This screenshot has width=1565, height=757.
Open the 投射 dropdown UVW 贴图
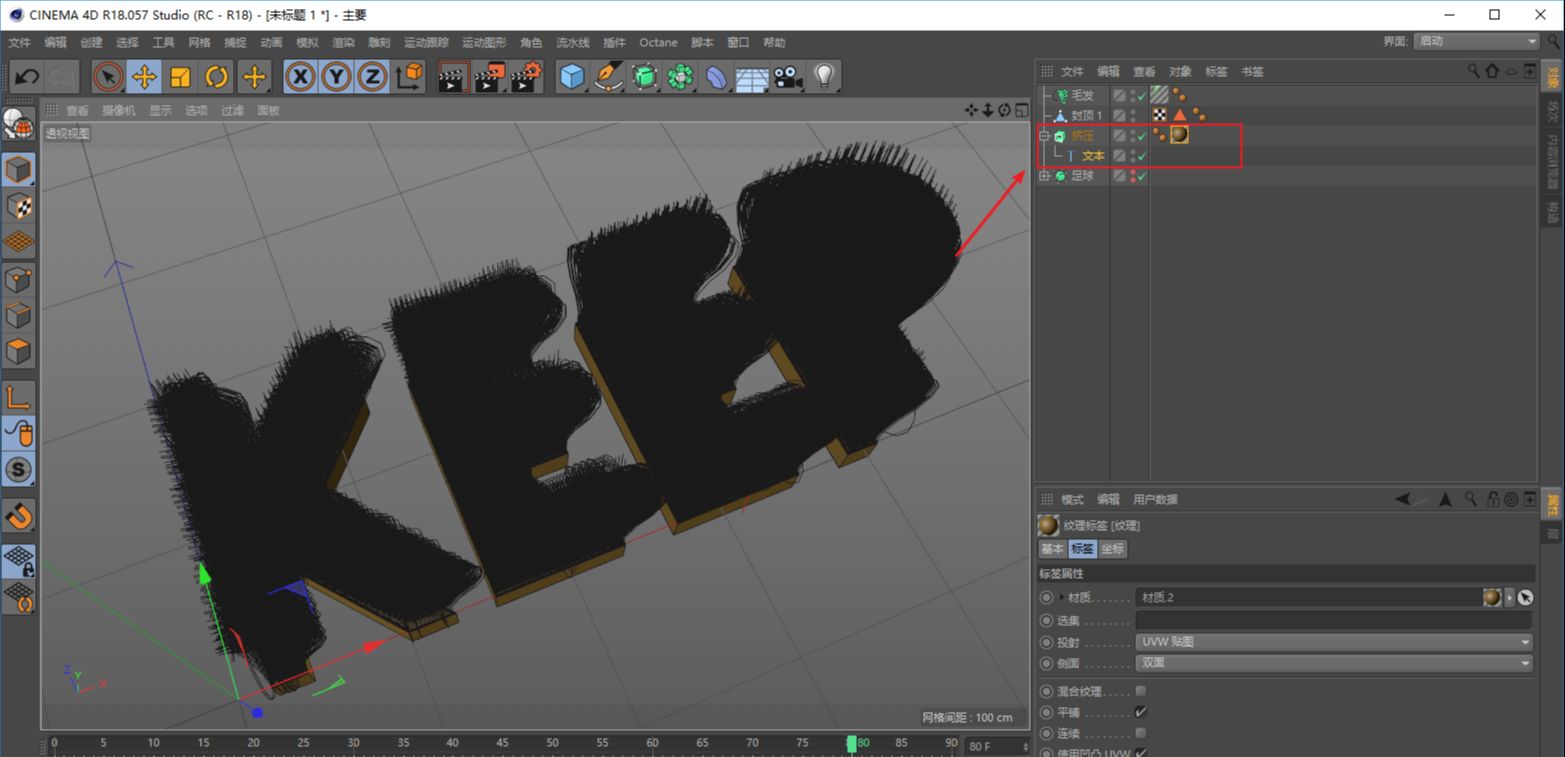[1334, 642]
